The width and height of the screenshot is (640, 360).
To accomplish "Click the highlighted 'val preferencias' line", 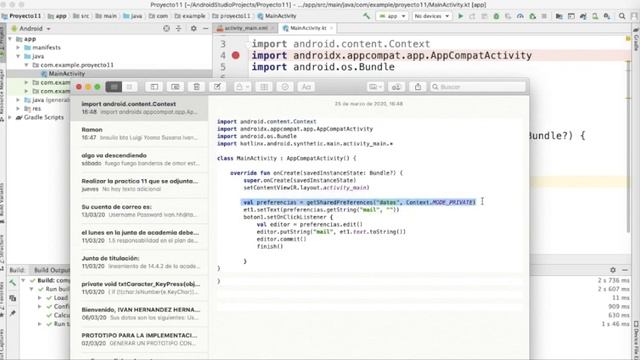I will click(358, 202).
